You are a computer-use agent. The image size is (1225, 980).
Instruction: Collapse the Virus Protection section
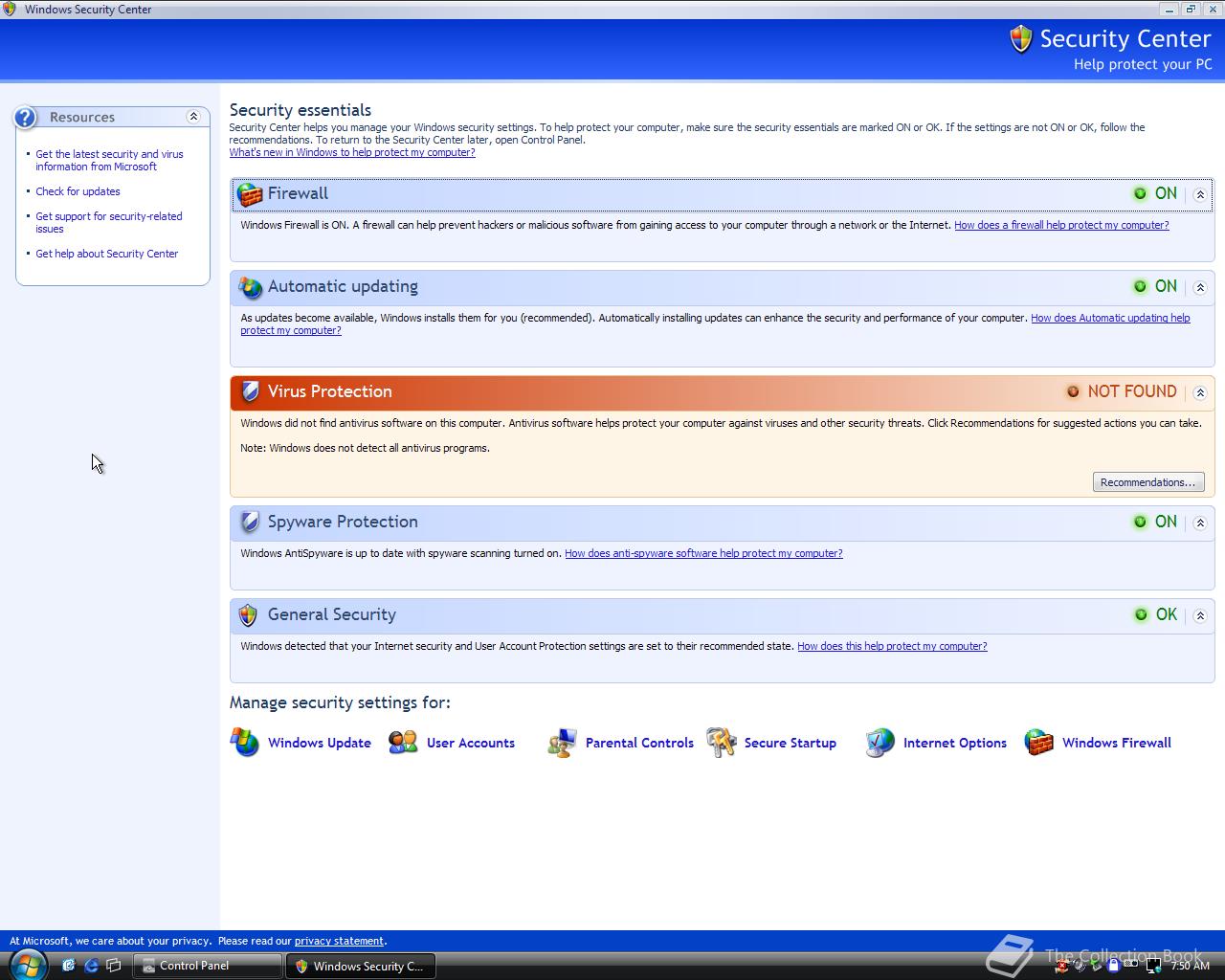coord(1200,392)
